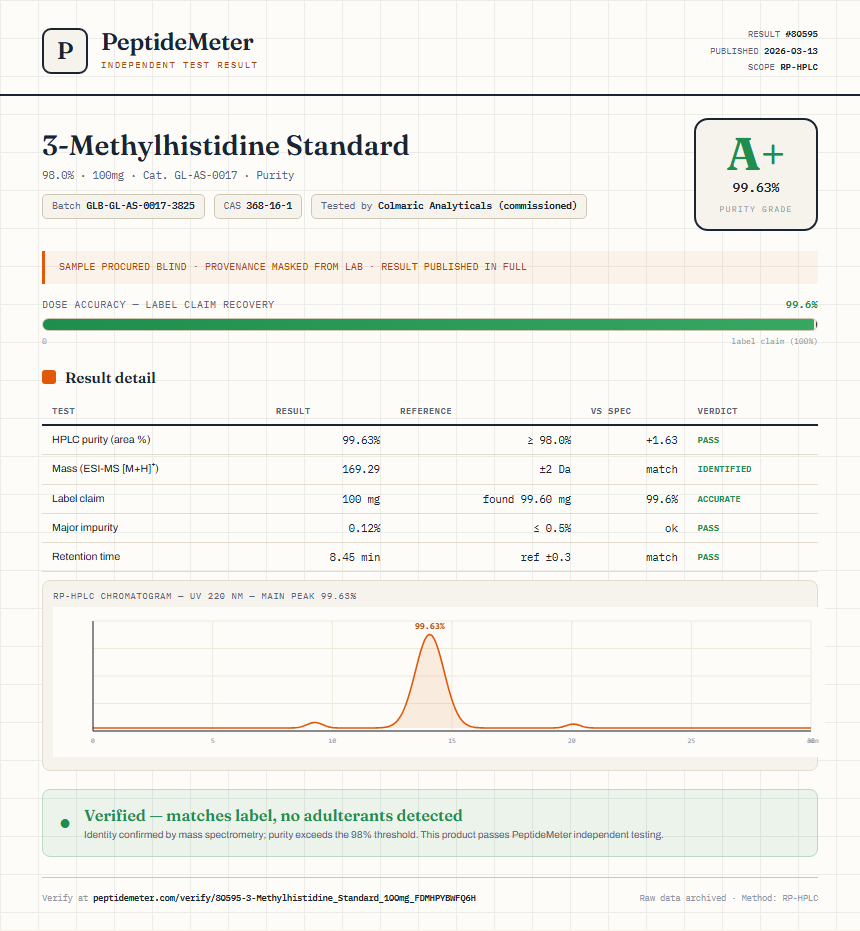Image resolution: width=860 pixels, height=931 pixels.
Task: Click the PASS verdict in HPLC purity row
Action: point(708,440)
